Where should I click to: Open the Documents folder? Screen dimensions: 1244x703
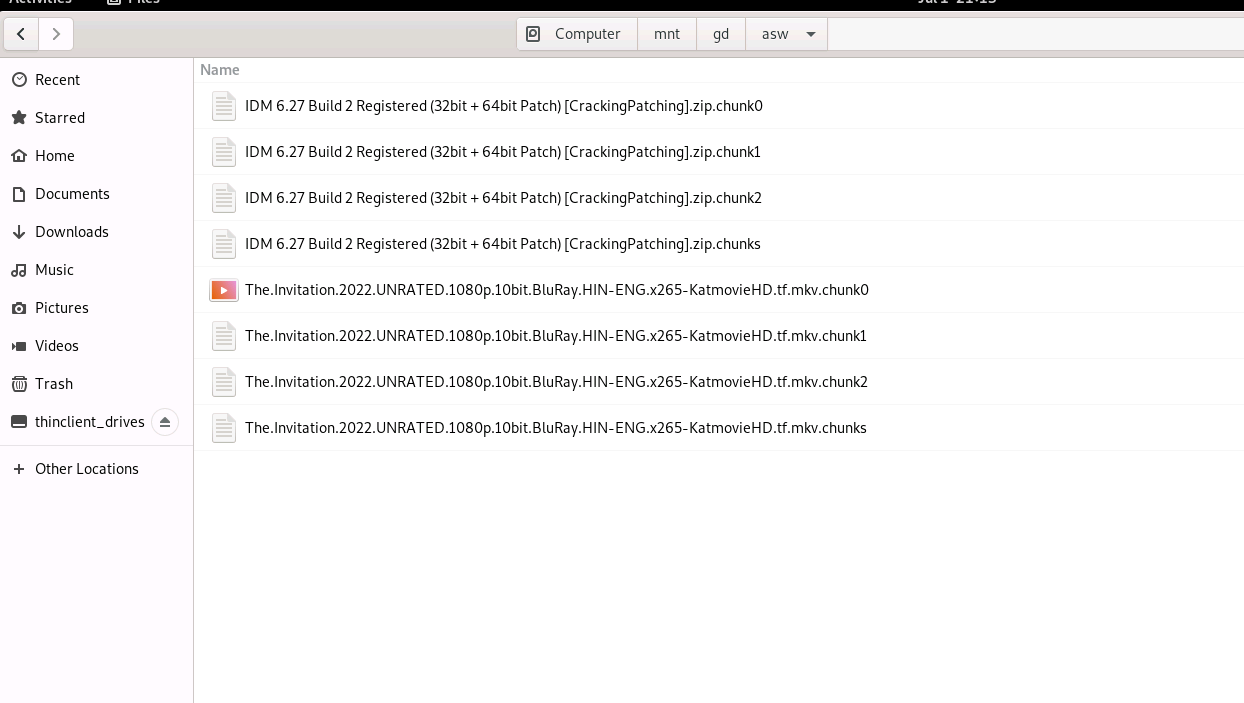click(71, 193)
